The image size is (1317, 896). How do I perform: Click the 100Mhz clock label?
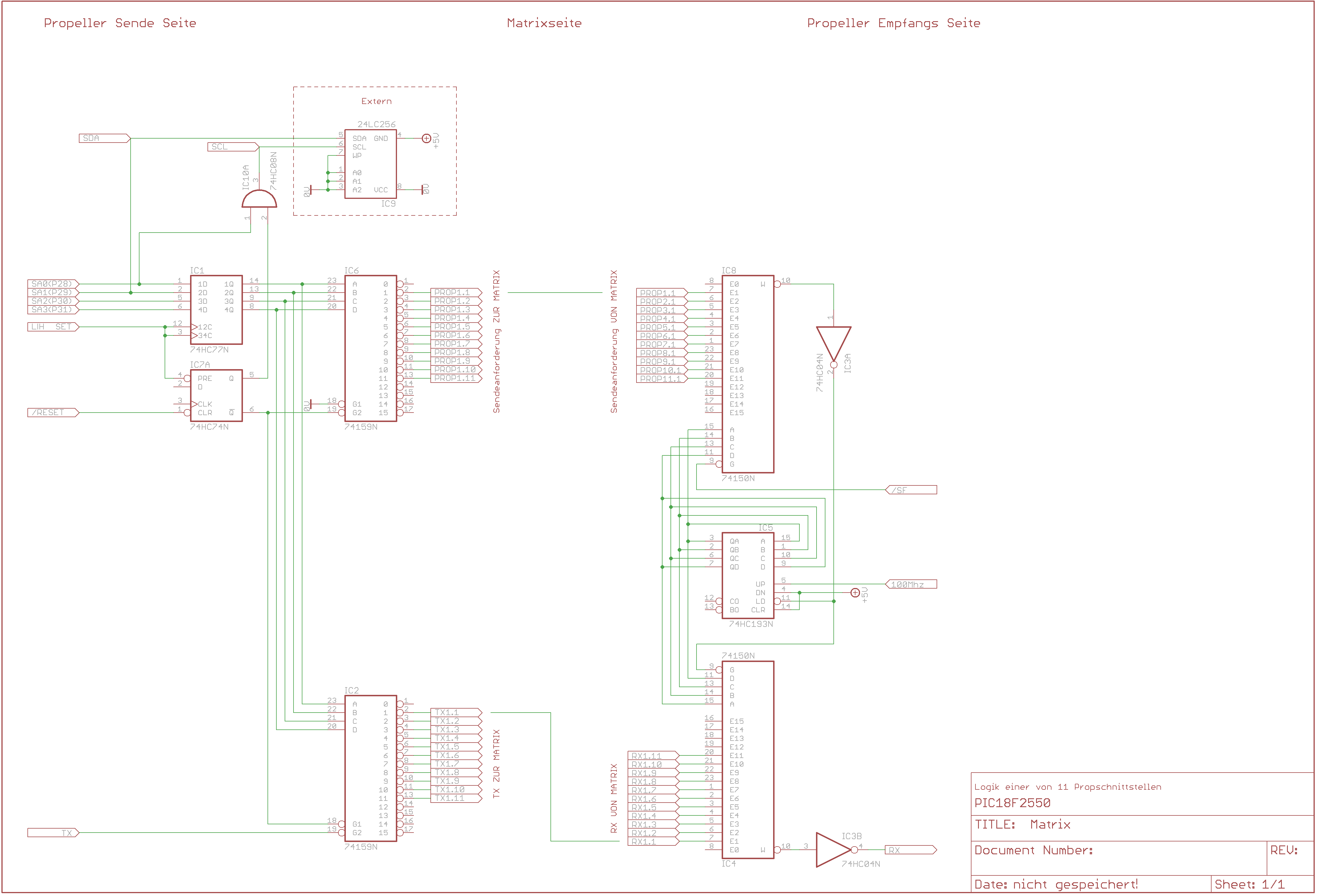click(x=911, y=584)
